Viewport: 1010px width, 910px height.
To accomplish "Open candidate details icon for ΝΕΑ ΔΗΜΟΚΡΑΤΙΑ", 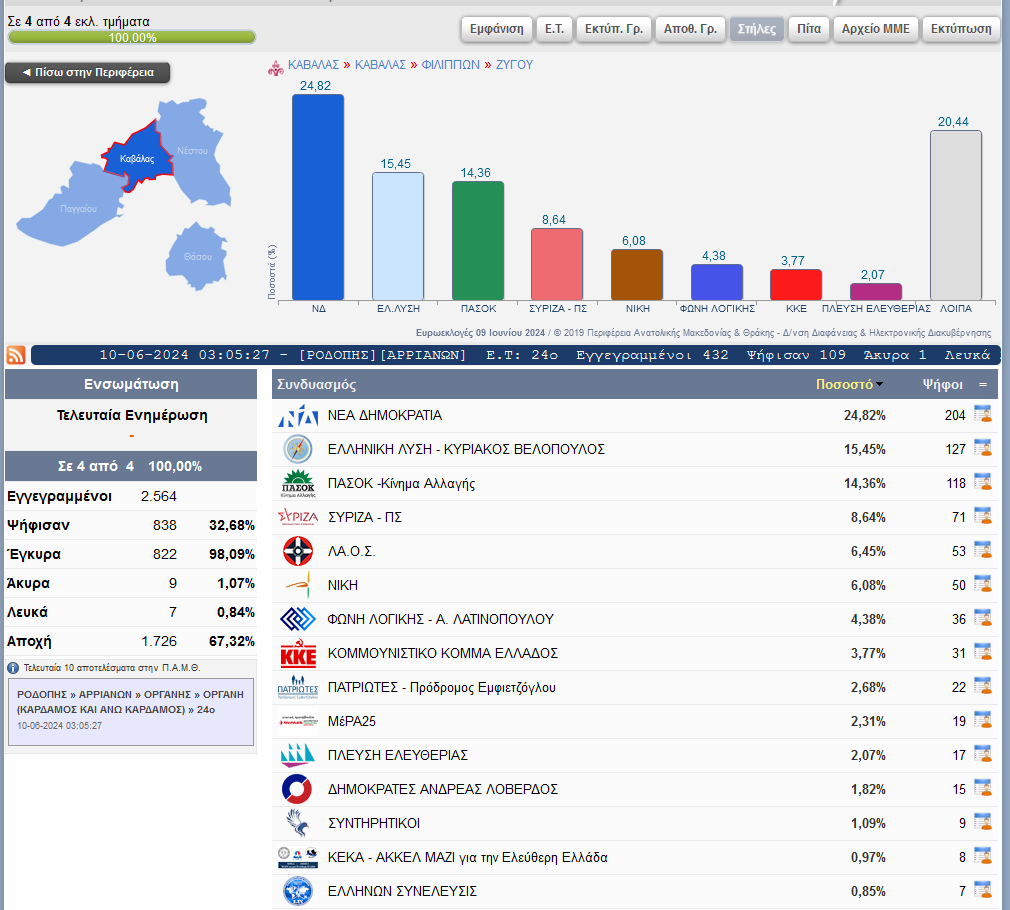I will [x=982, y=415].
